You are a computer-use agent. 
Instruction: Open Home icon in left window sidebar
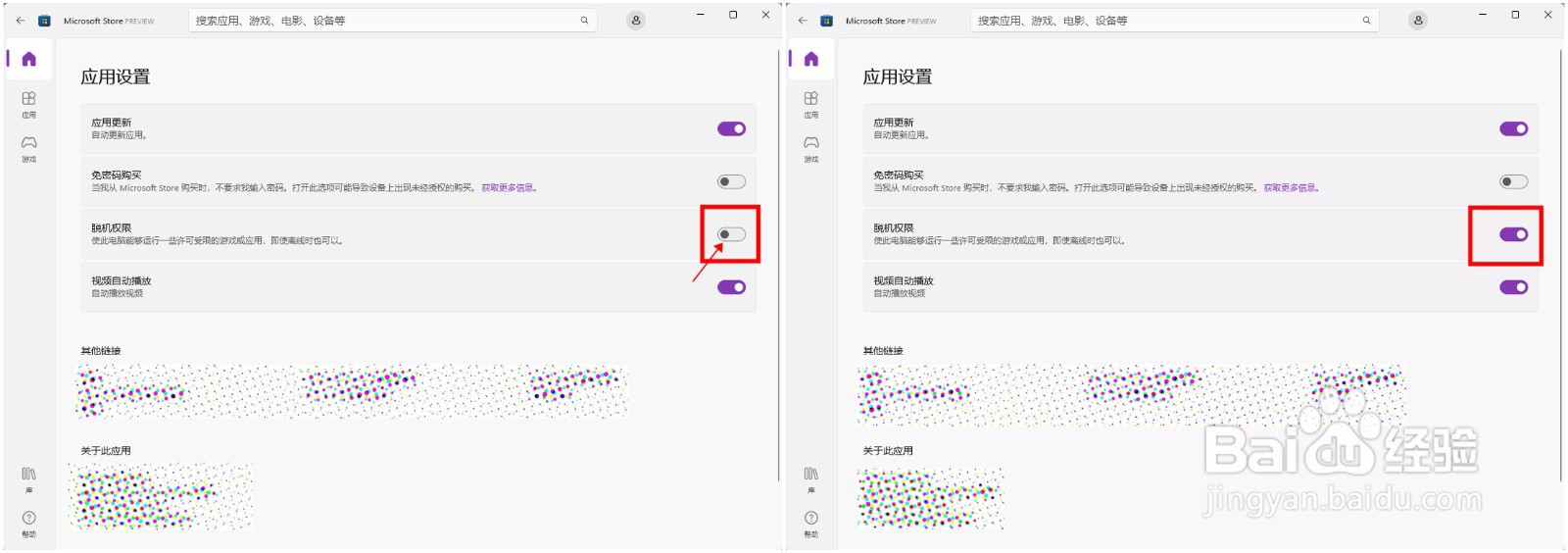click(28, 59)
